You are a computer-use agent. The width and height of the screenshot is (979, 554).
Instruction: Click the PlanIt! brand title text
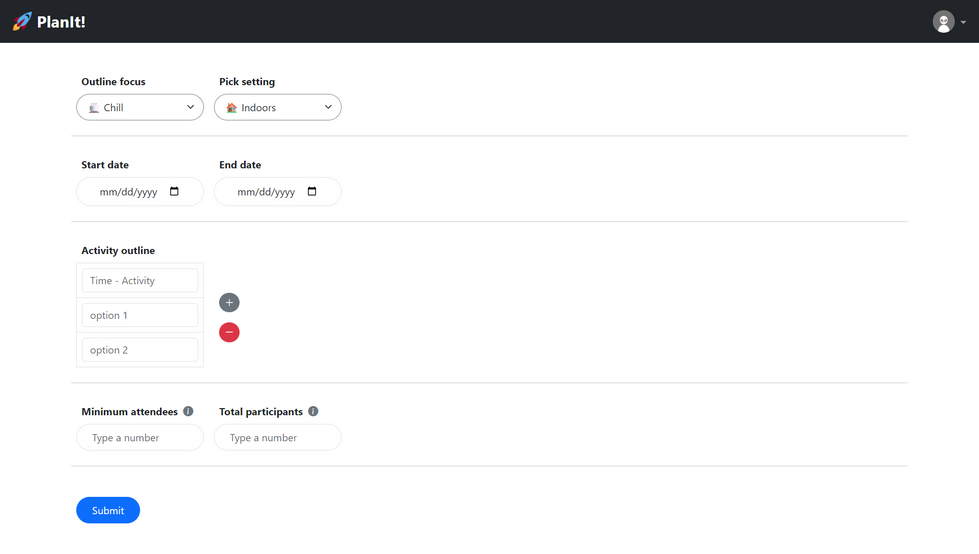[x=61, y=22]
